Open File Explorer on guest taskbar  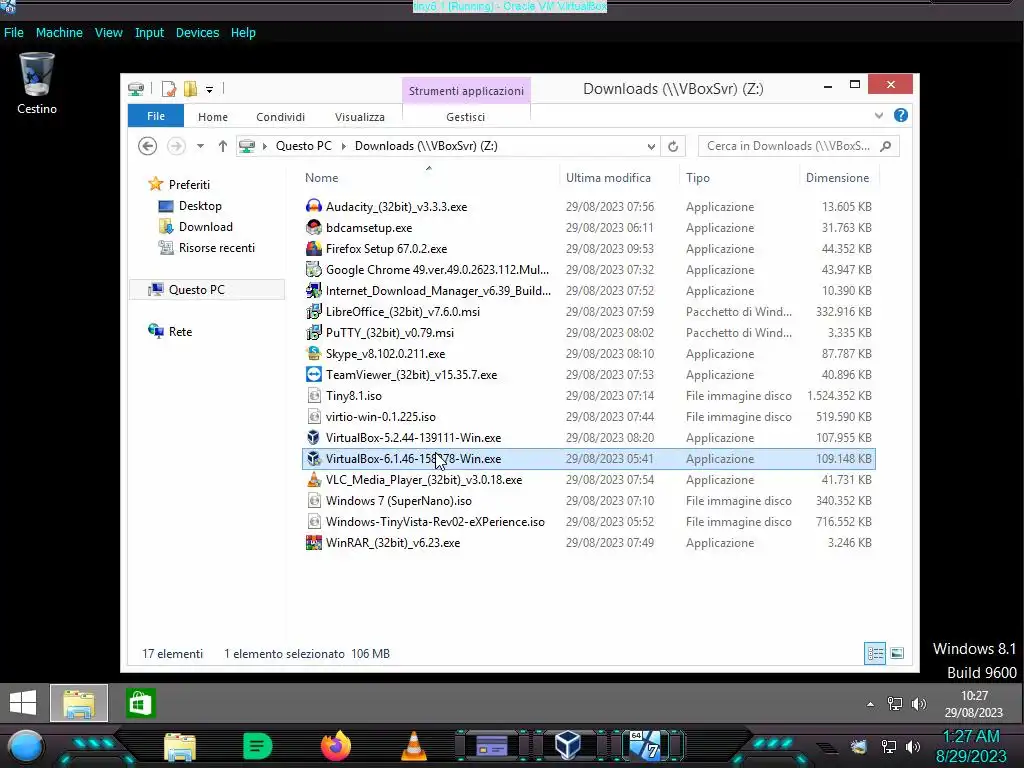click(x=78, y=703)
